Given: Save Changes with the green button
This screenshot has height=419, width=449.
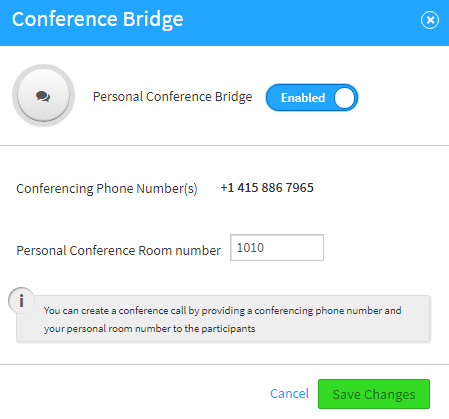Looking at the screenshot, I should click(374, 394).
